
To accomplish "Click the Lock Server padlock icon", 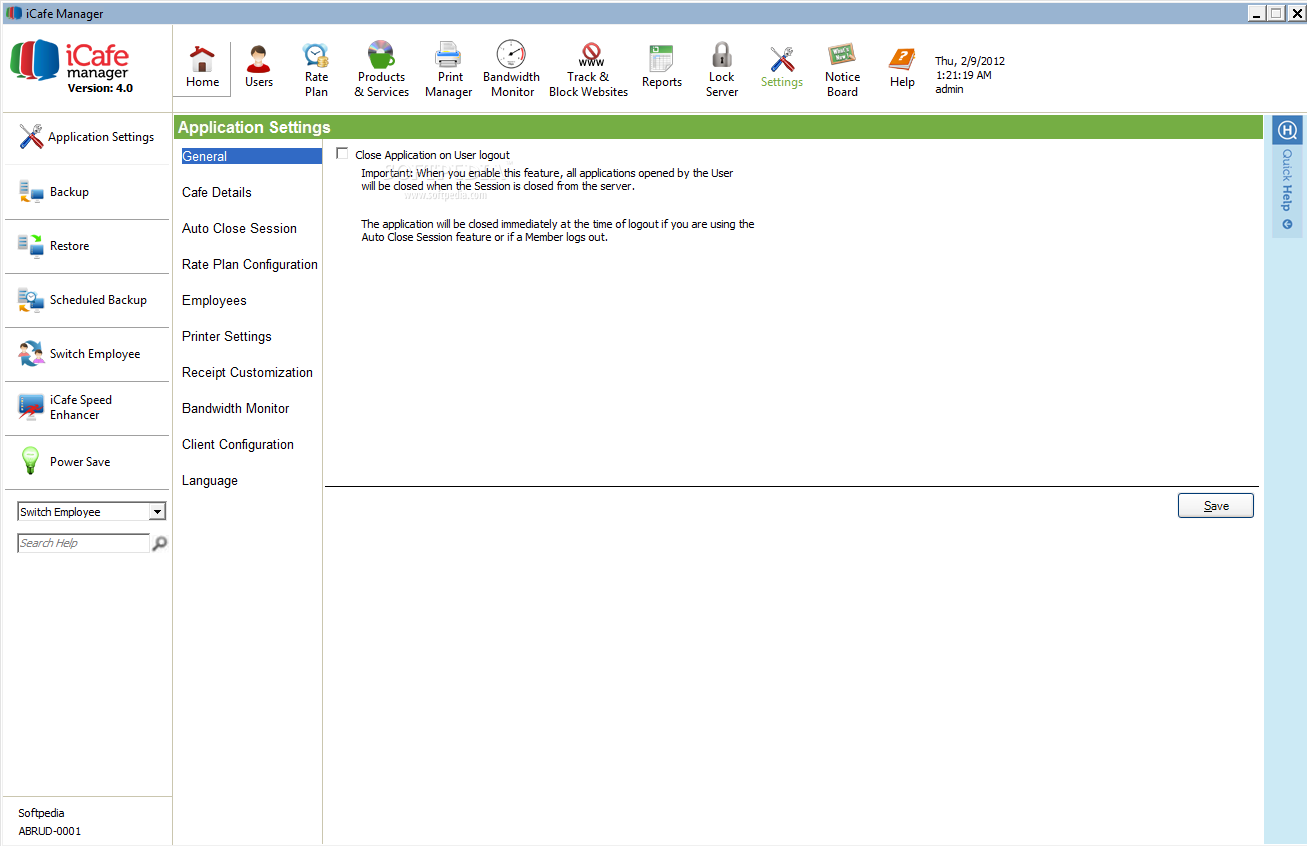I will click(x=721, y=54).
